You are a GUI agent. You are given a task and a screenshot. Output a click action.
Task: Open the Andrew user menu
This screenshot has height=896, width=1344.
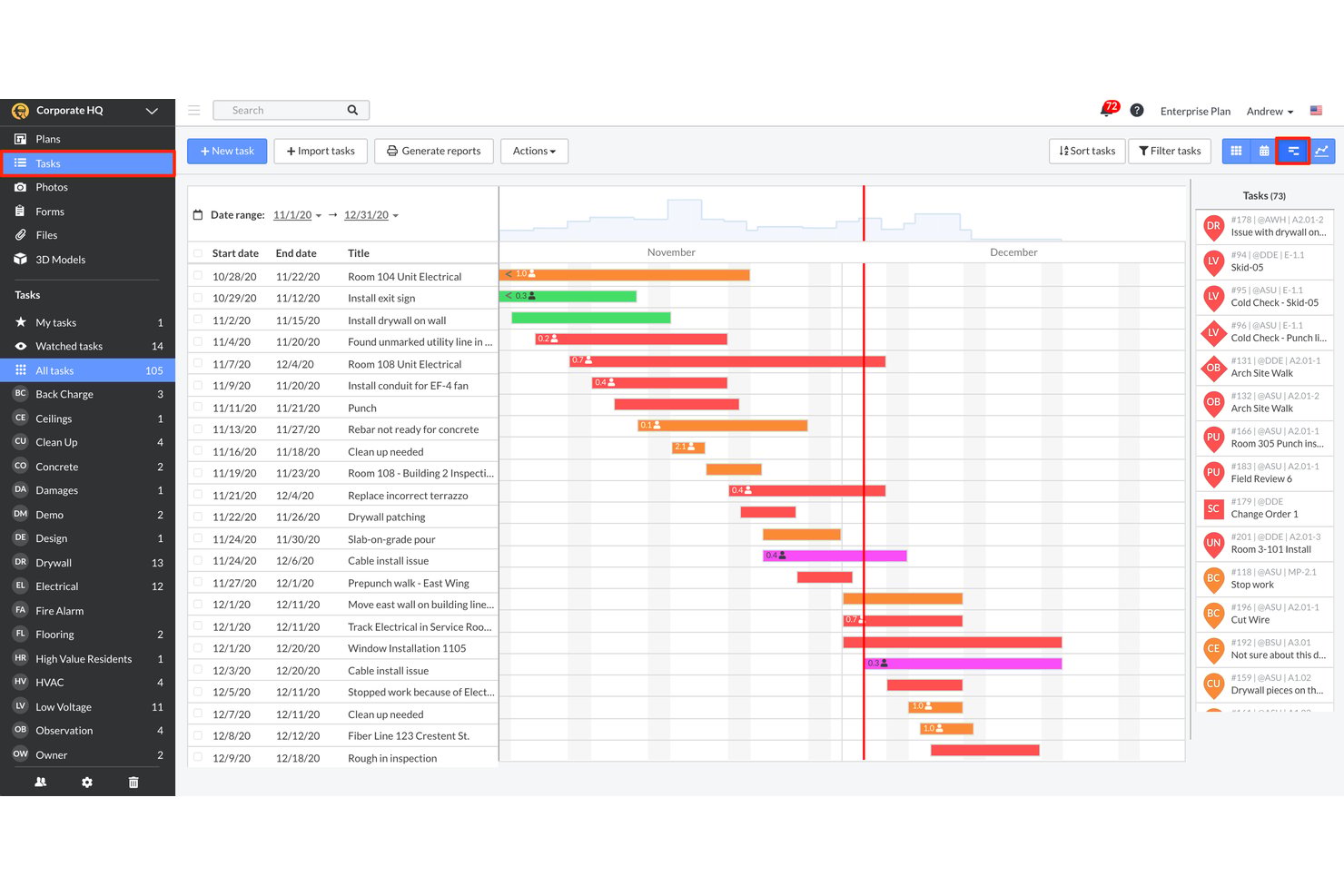pos(1270,111)
